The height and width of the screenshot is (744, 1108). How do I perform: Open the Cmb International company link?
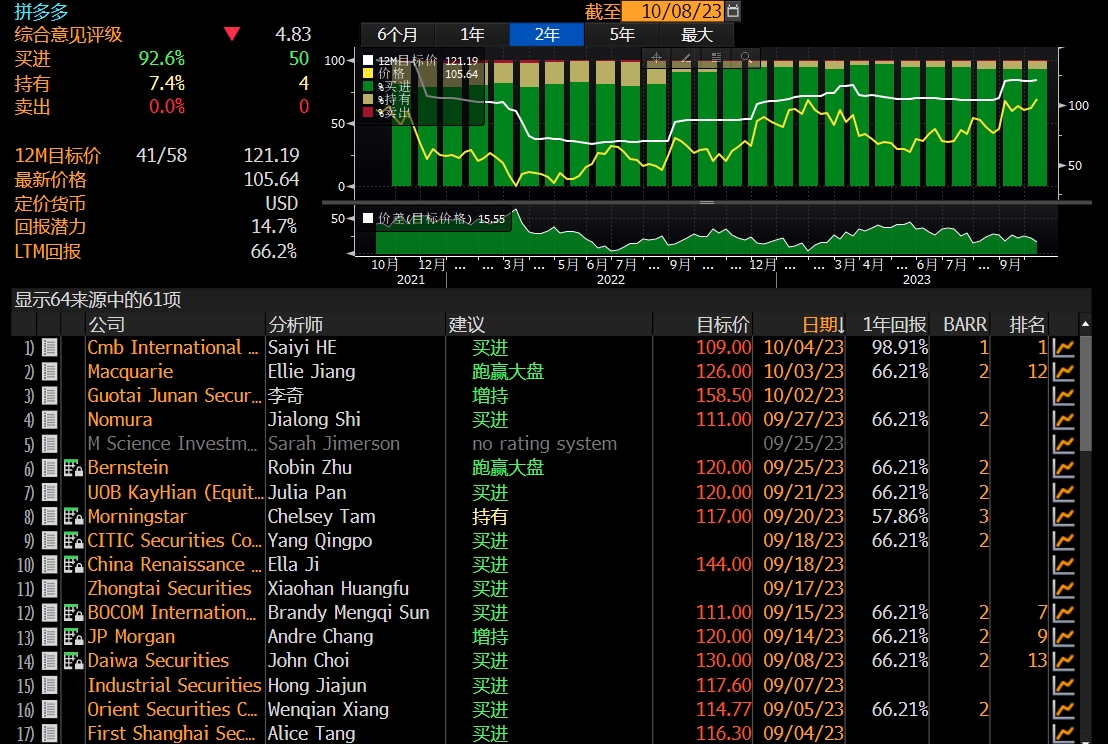(173, 348)
